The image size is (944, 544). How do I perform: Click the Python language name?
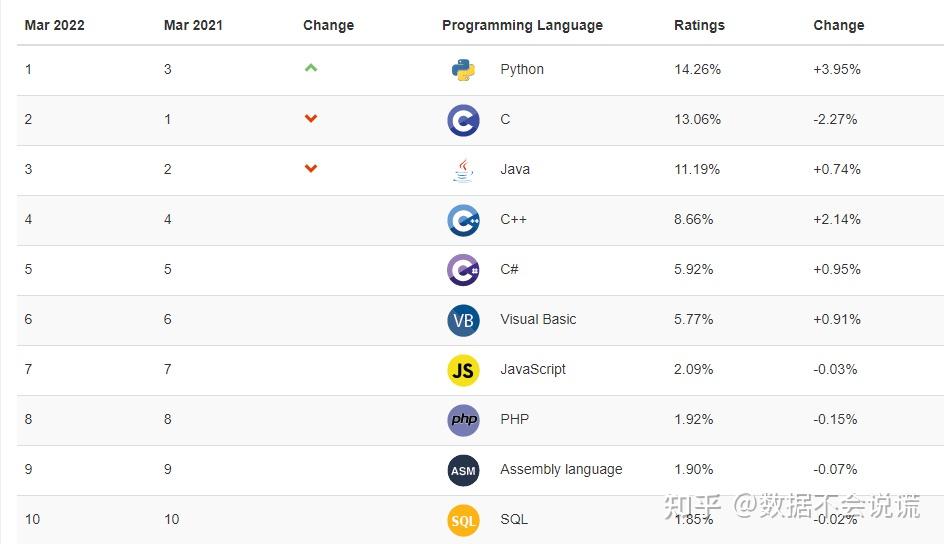tap(522, 69)
